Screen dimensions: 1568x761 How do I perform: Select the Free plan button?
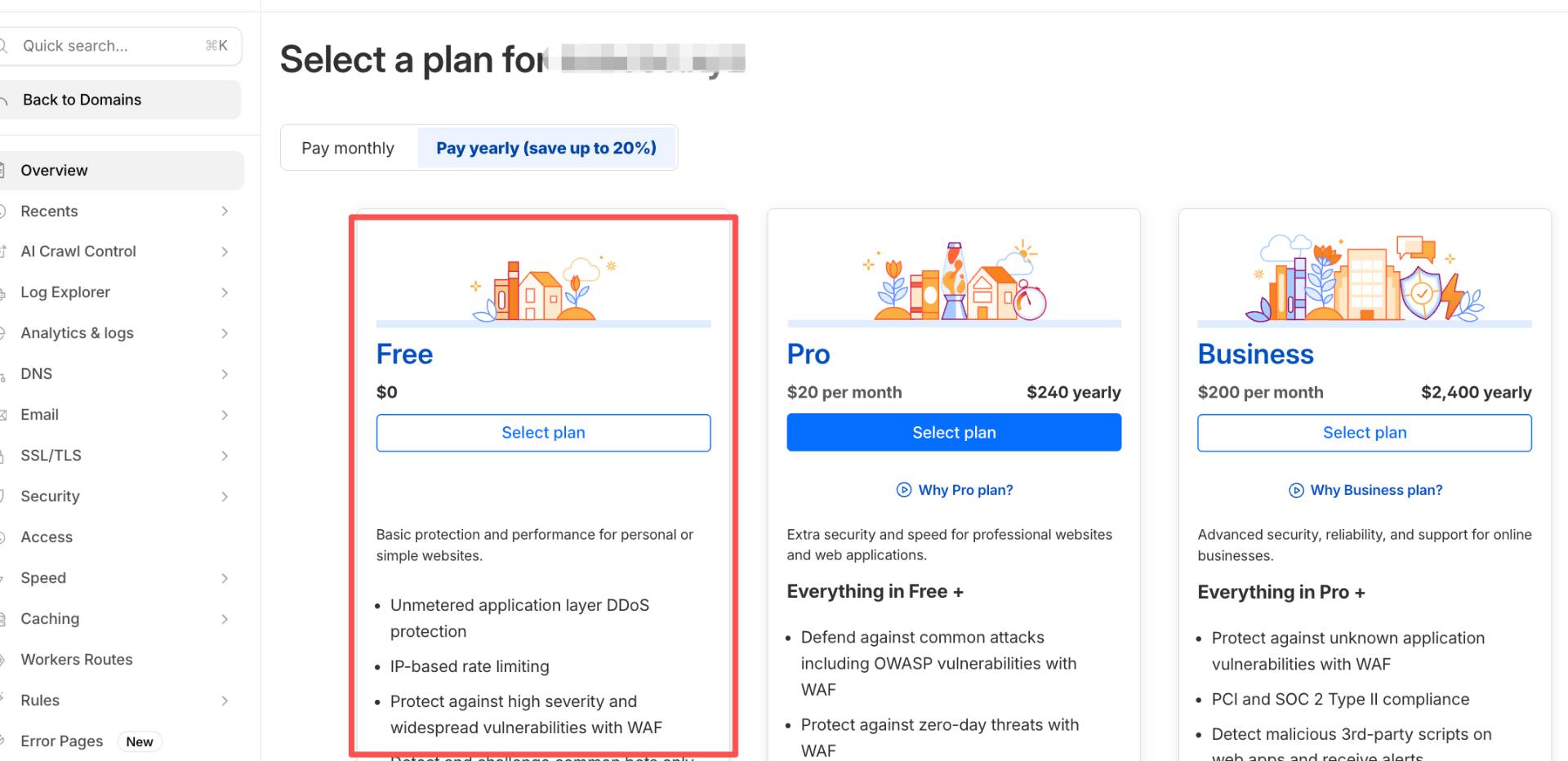pyautogui.click(x=543, y=433)
